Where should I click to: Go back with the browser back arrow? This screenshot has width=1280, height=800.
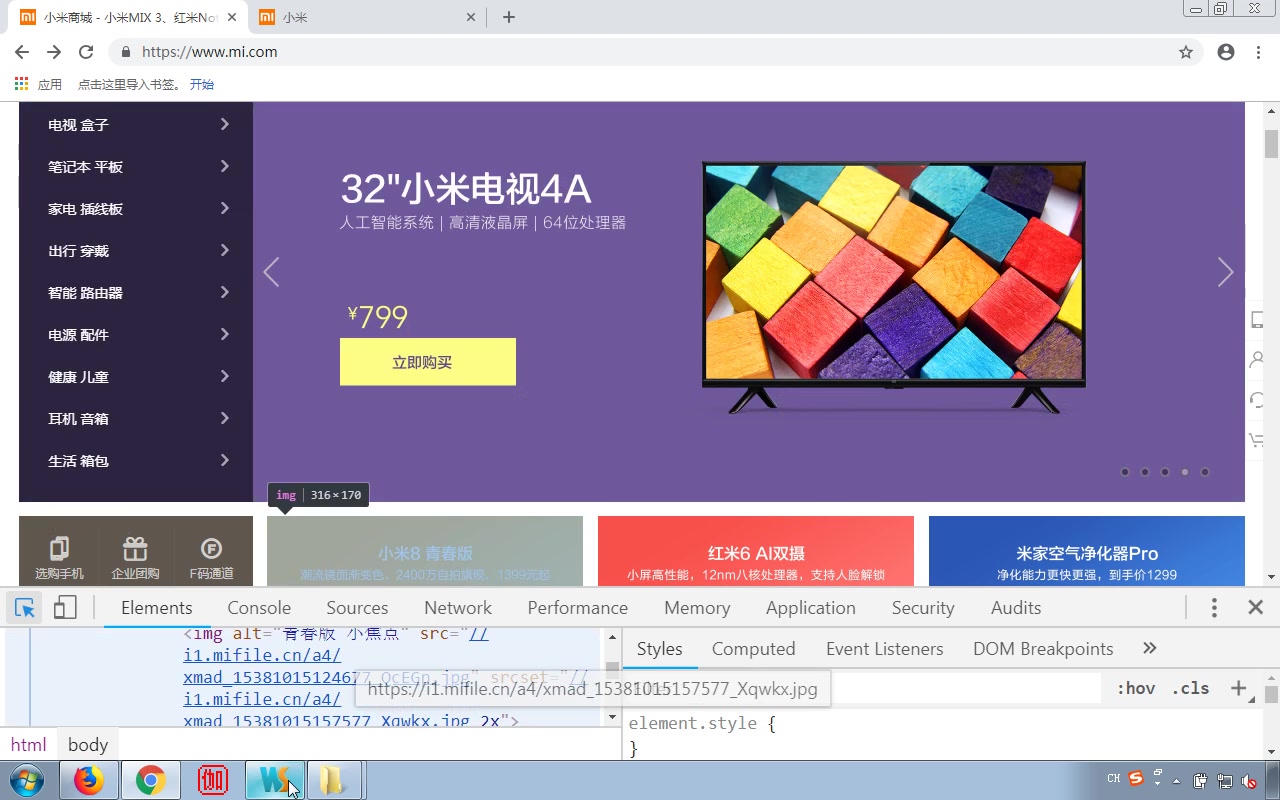[x=22, y=52]
